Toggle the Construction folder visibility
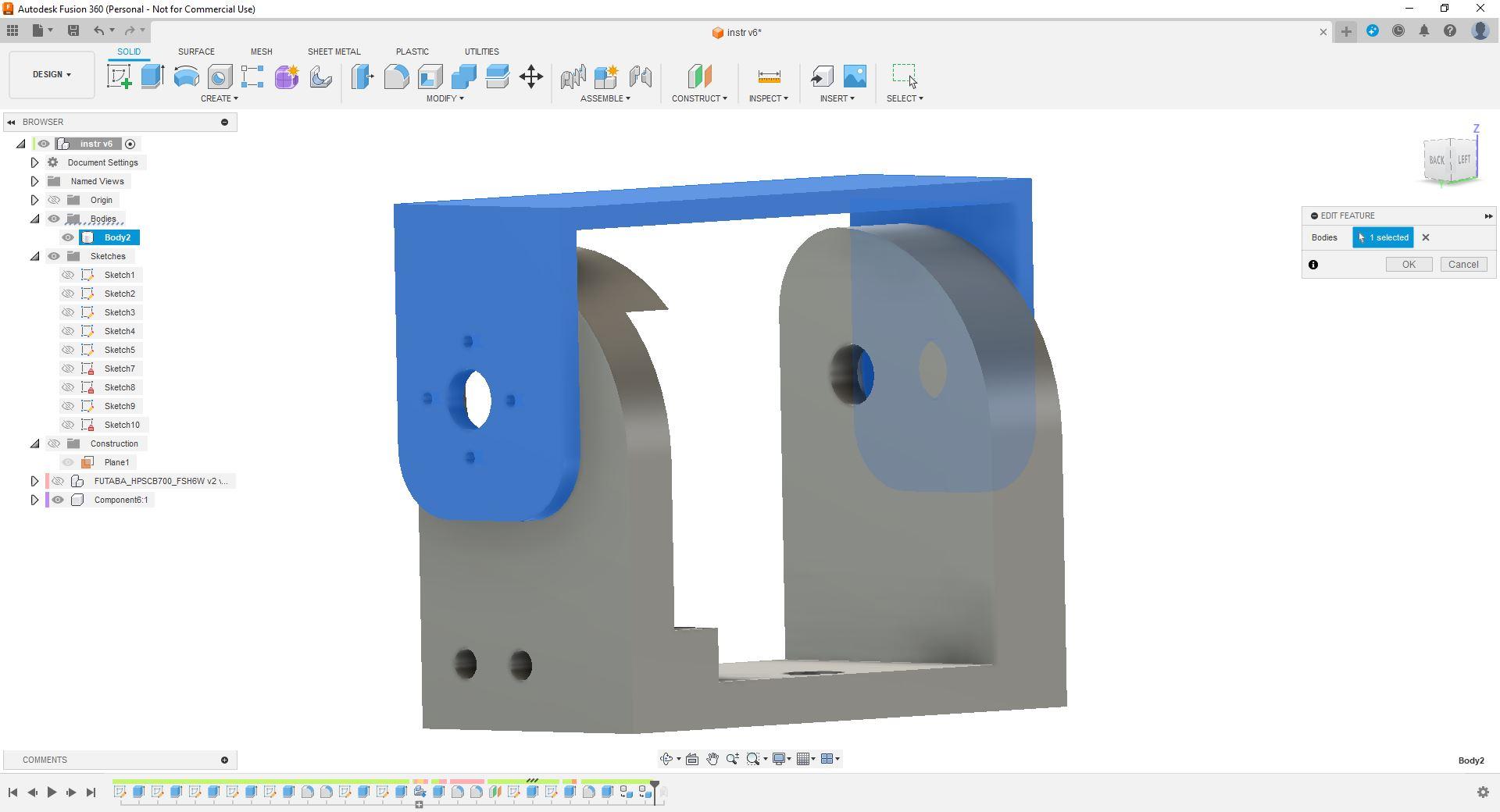 tap(54, 443)
